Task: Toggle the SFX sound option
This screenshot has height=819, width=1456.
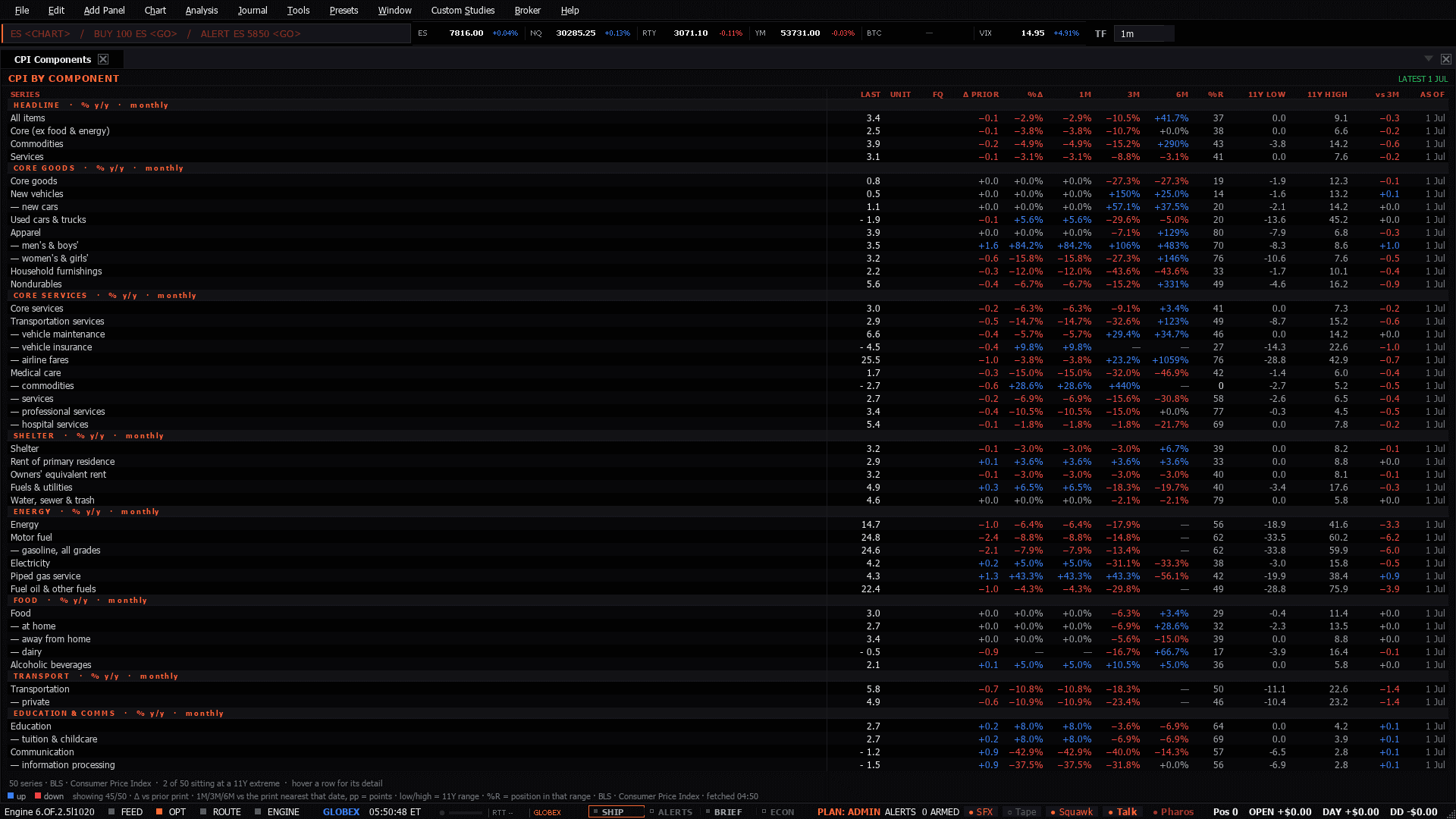Action: point(981,811)
